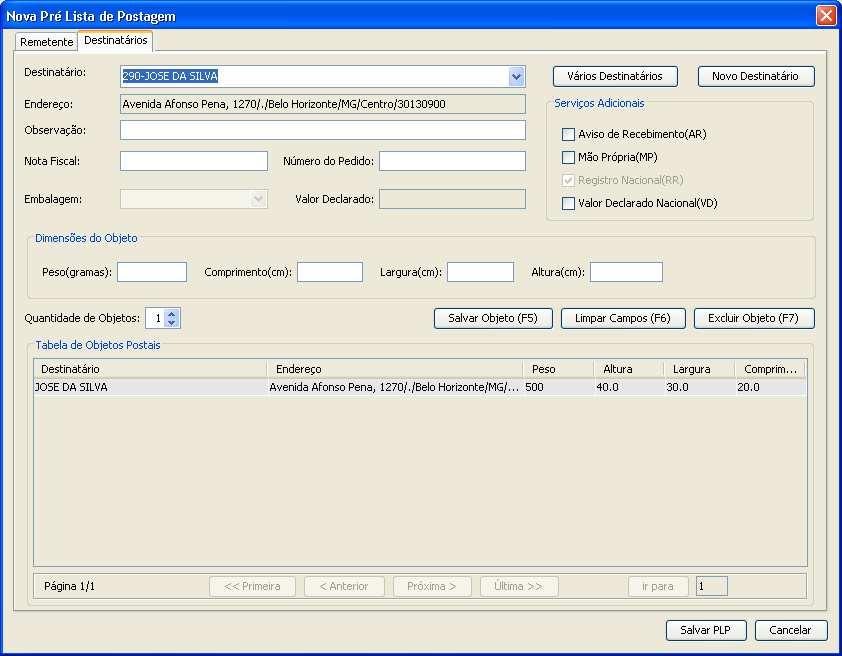Switch to the Destinatários tab
This screenshot has height=656, width=842.
115,42
